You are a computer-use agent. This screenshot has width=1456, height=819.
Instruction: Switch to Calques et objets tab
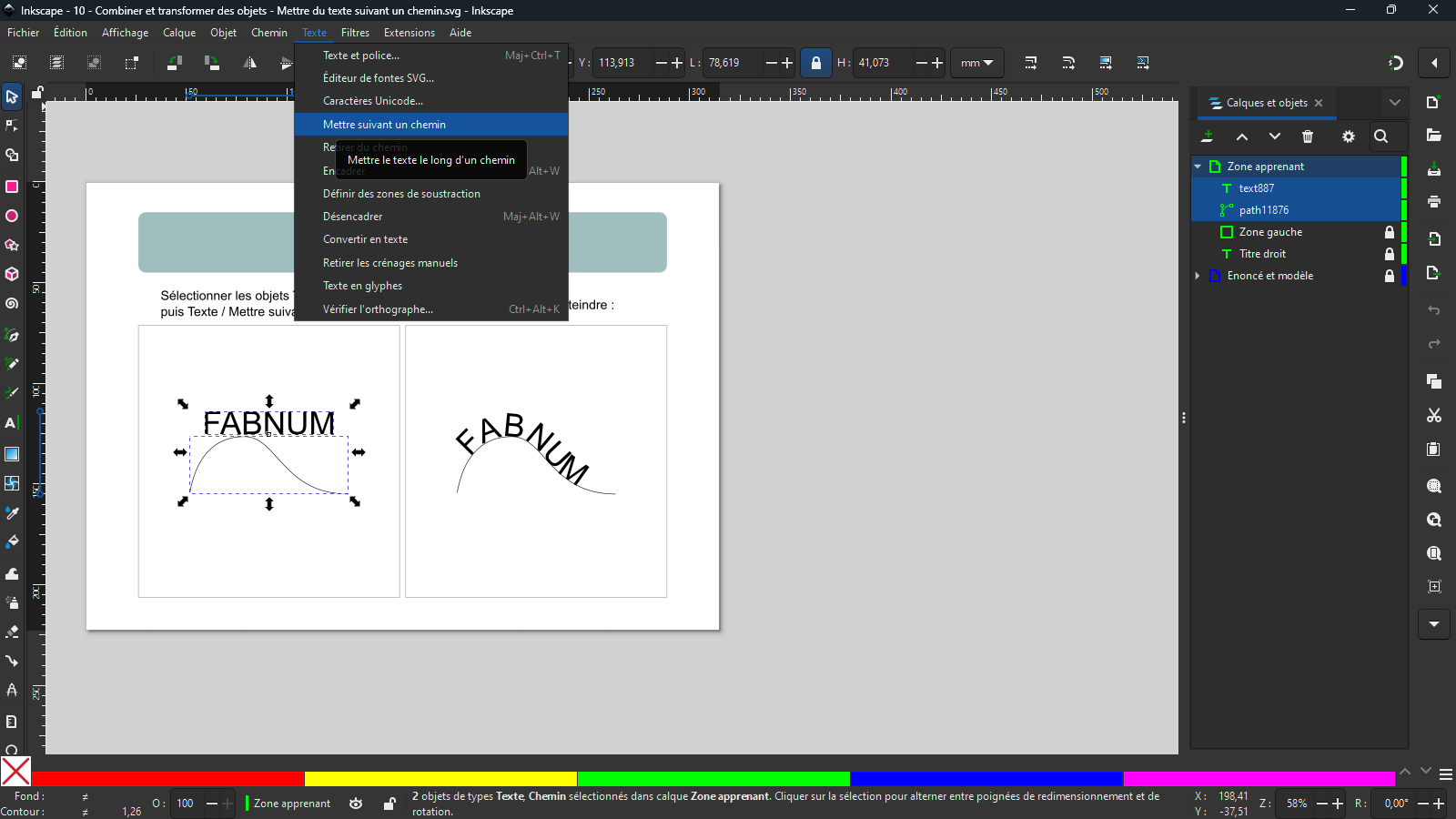coord(1266,103)
